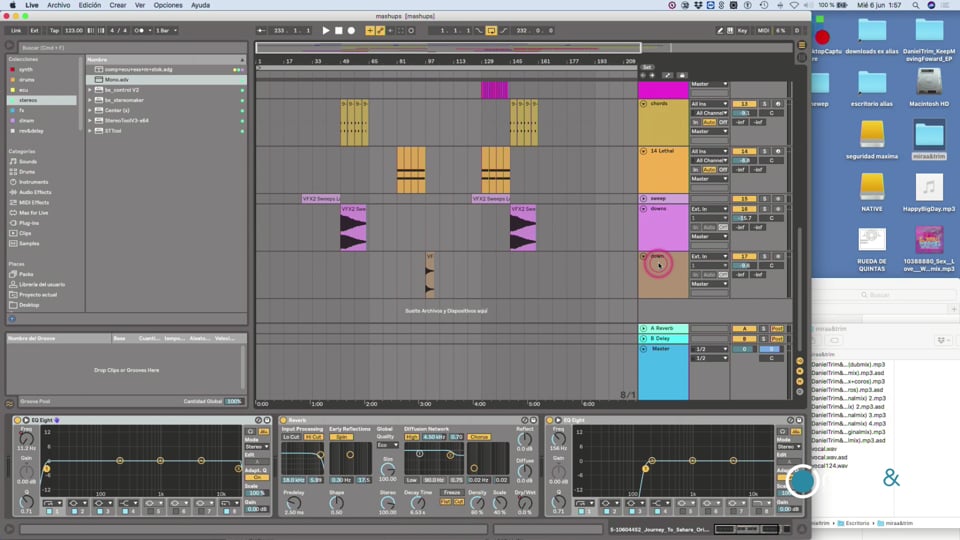Screen dimensions: 960x540
Task: Toggle track activator 14 on Lethal track
Action: point(744,151)
